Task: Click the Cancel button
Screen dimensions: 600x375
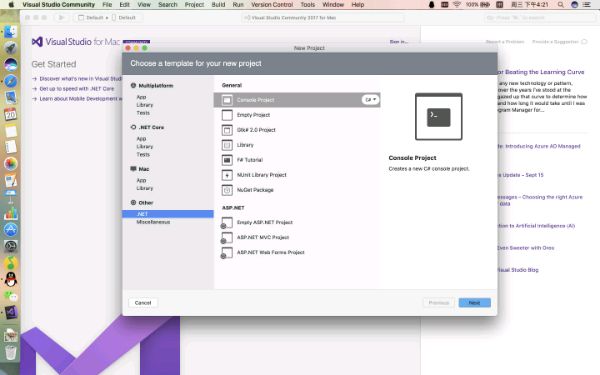Action: pos(143,303)
